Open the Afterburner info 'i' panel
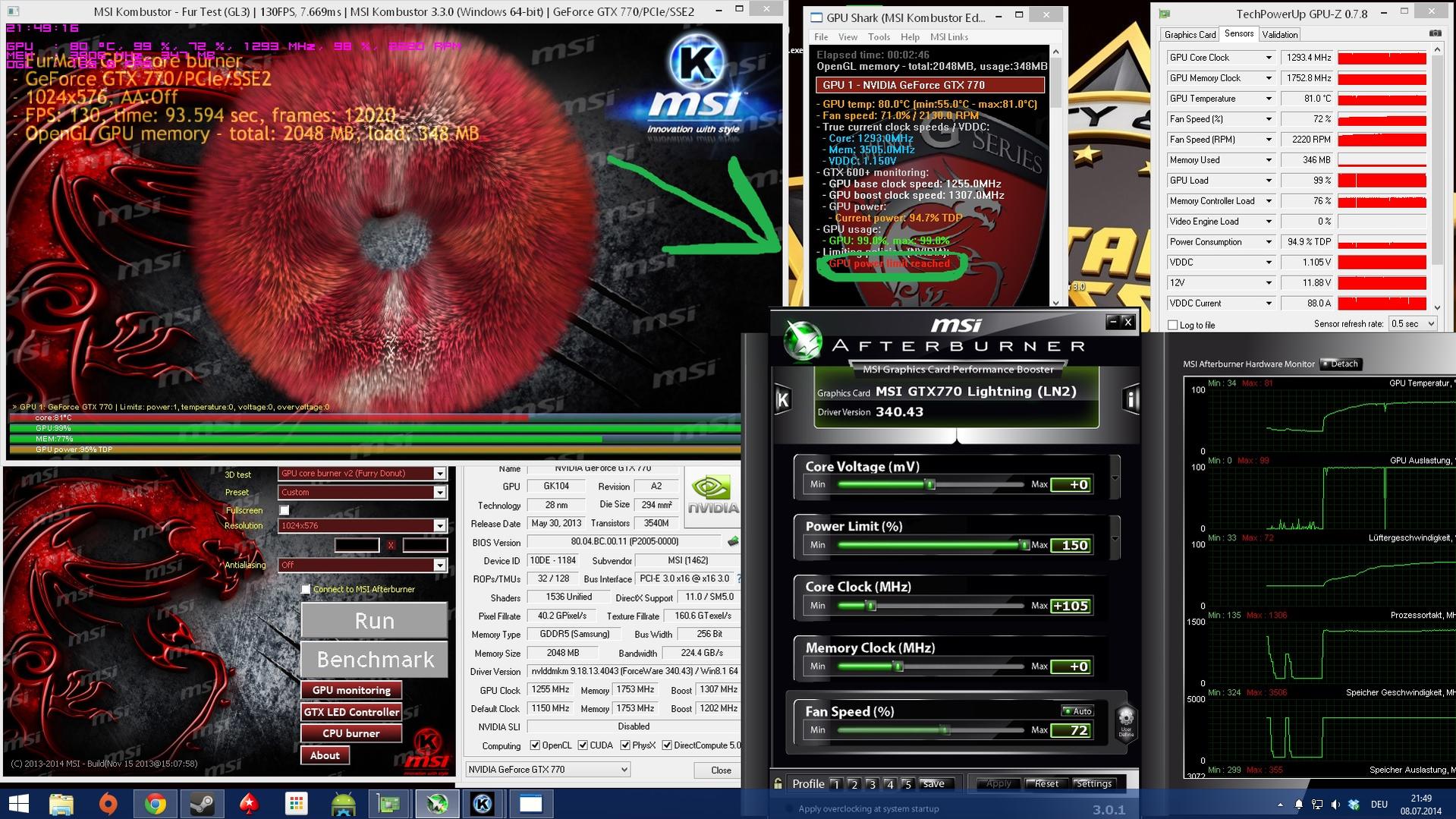The image size is (1456, 819). coord(1131,399)
